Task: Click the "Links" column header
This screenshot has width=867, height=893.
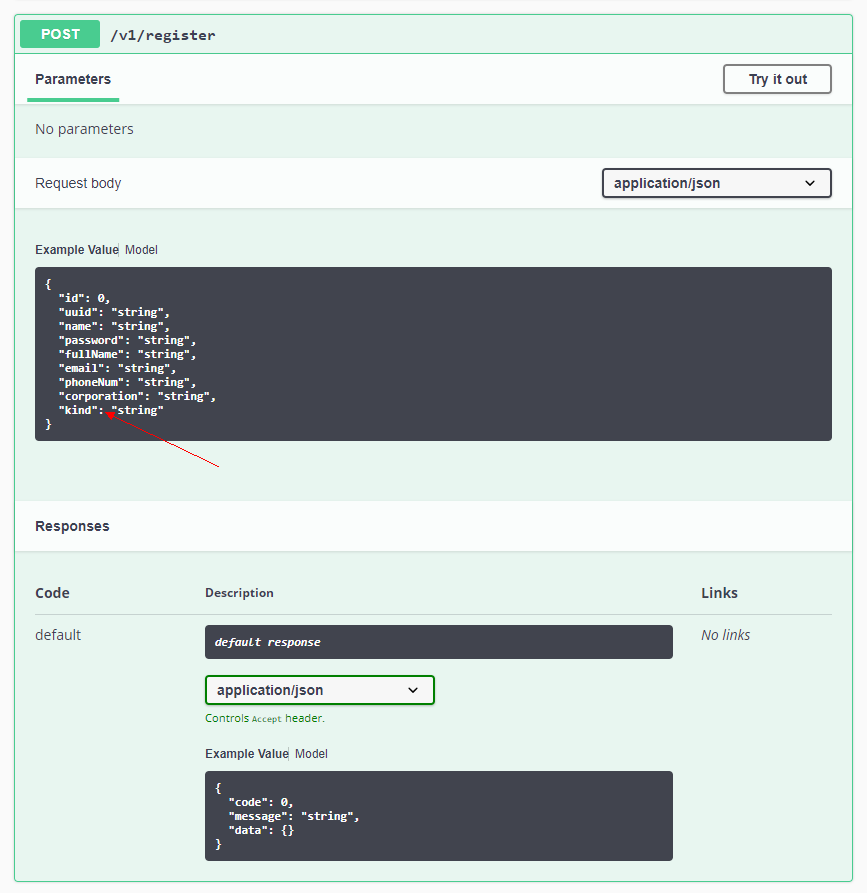Action: 719,593
